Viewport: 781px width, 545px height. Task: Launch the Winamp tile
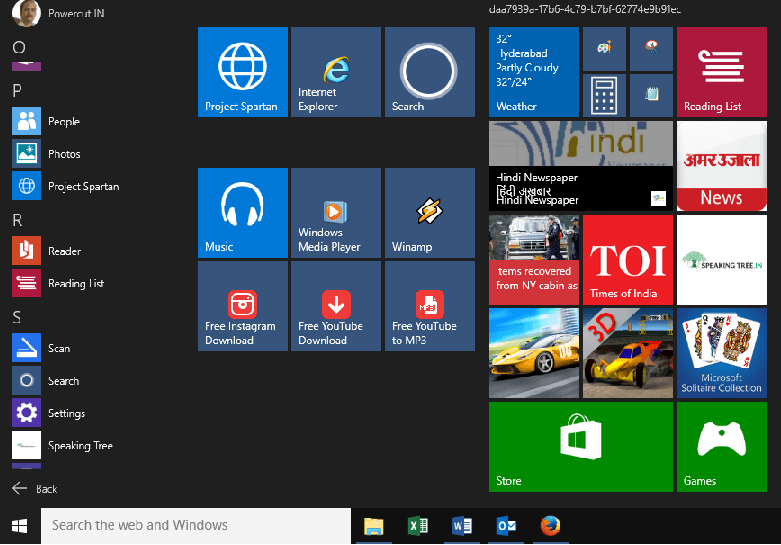click(x=430, y=213)
